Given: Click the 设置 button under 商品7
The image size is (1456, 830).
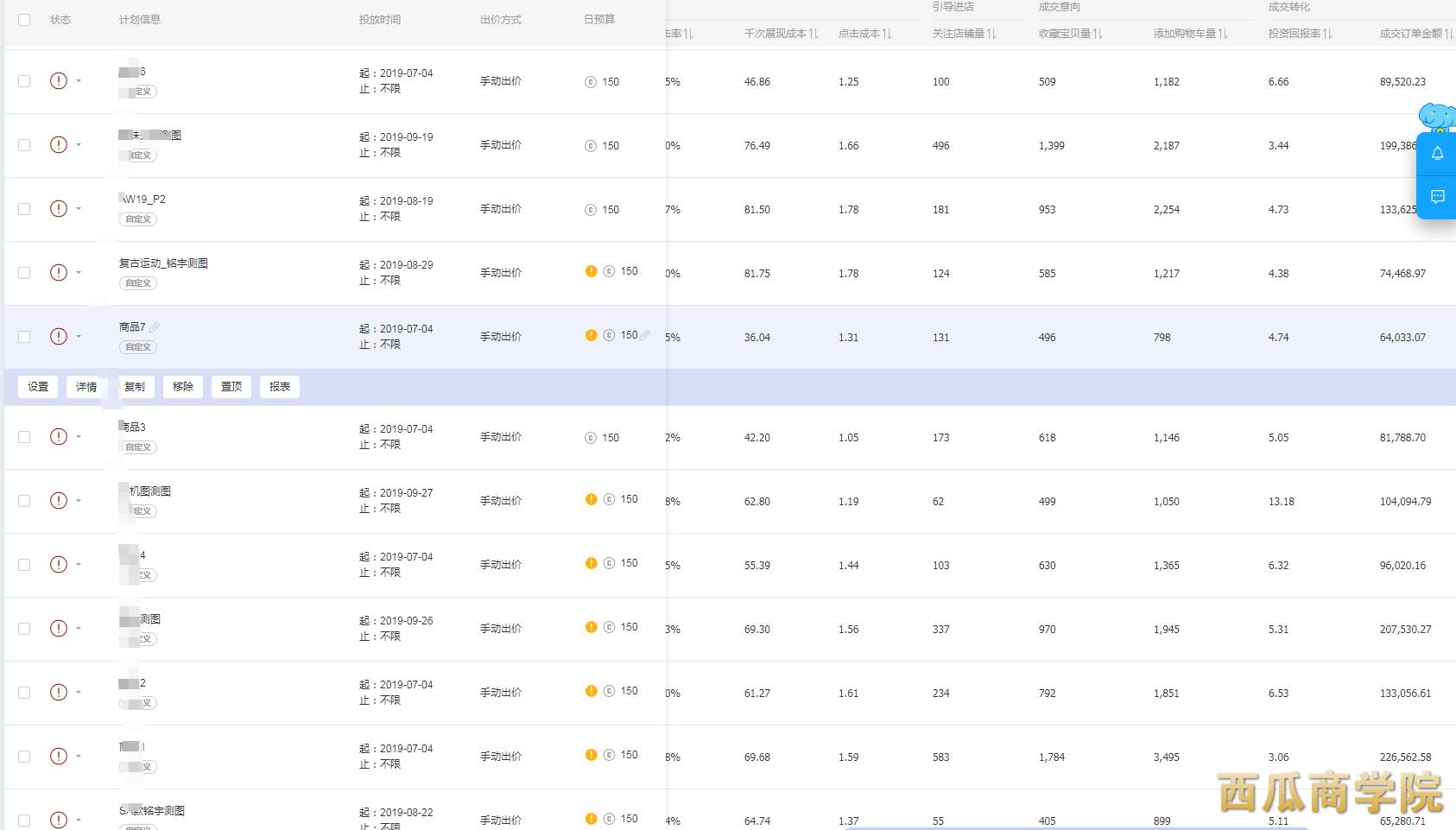Looking at the screenshot, I should 38,387.
